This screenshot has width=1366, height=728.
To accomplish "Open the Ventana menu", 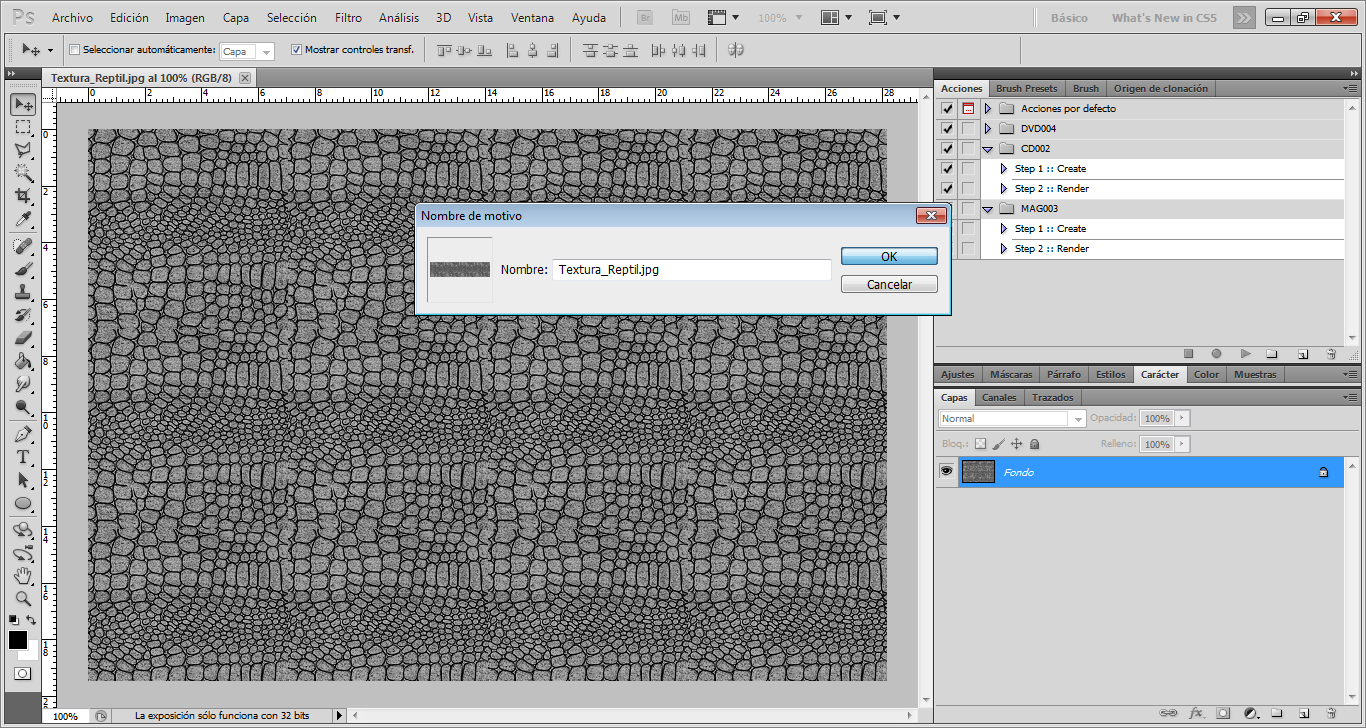I will (532, 18).
